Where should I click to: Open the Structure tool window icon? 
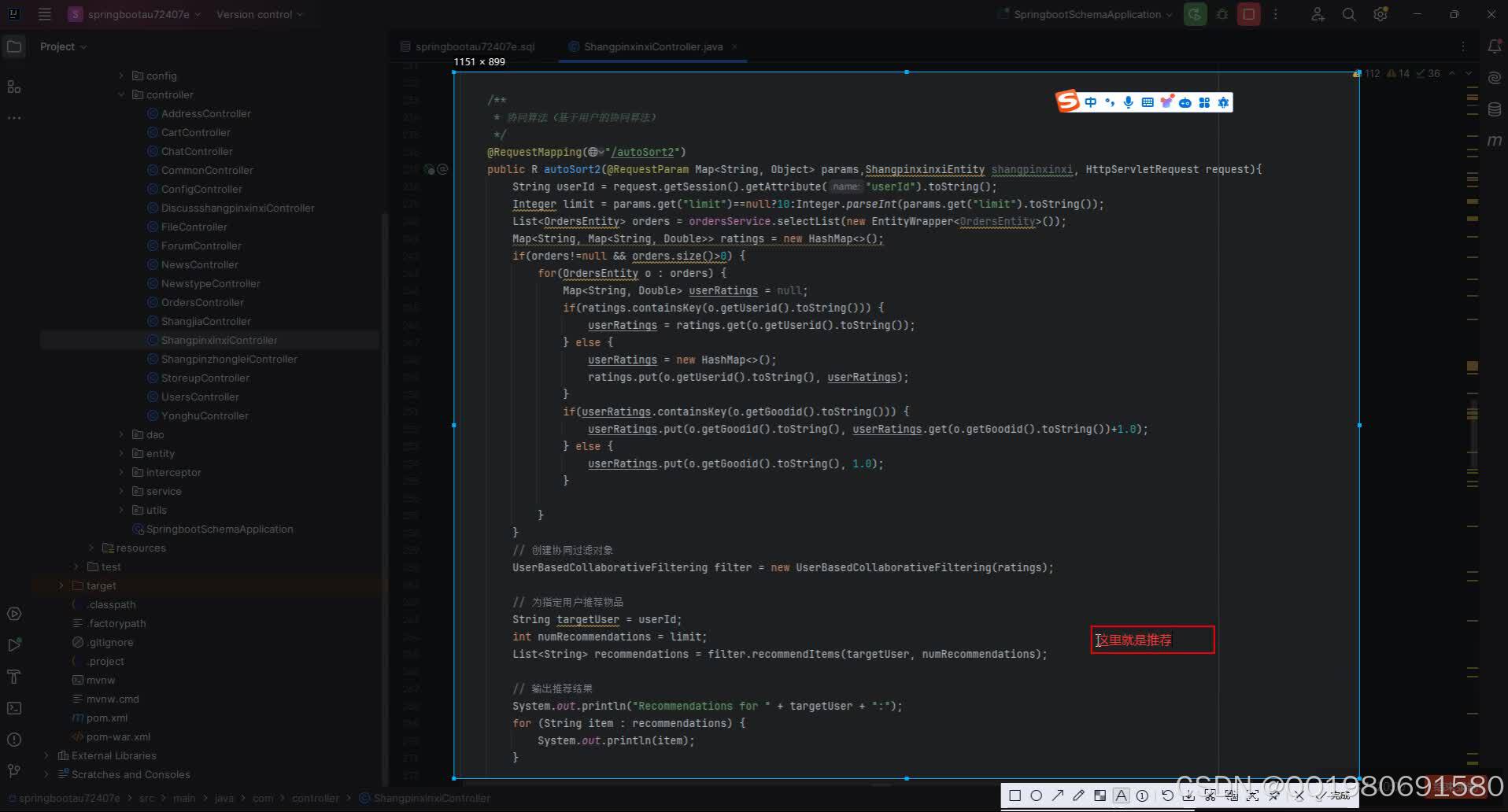click(14, 87)
